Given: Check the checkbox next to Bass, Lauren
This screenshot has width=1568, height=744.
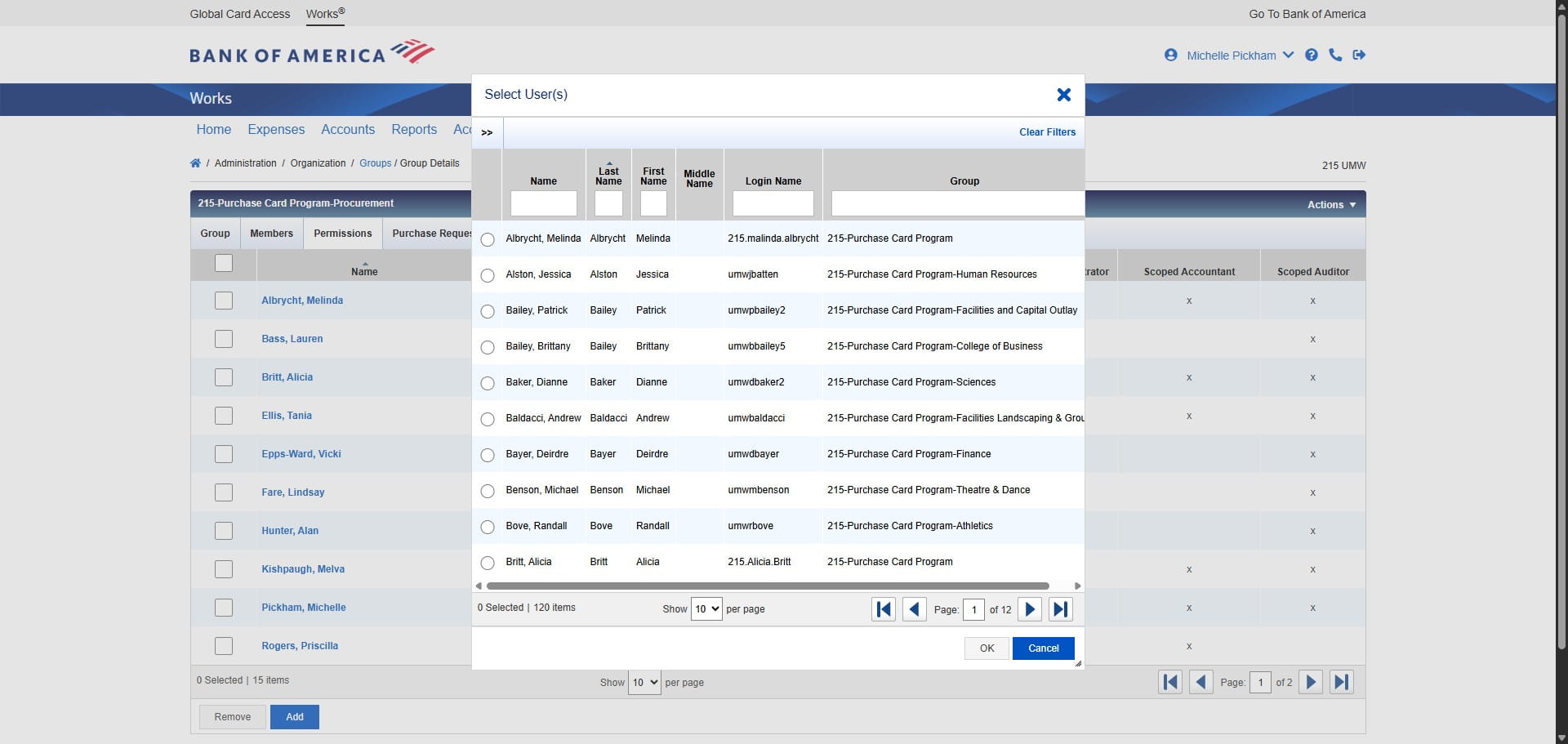Looking at the screenshot, I should 224,338.
